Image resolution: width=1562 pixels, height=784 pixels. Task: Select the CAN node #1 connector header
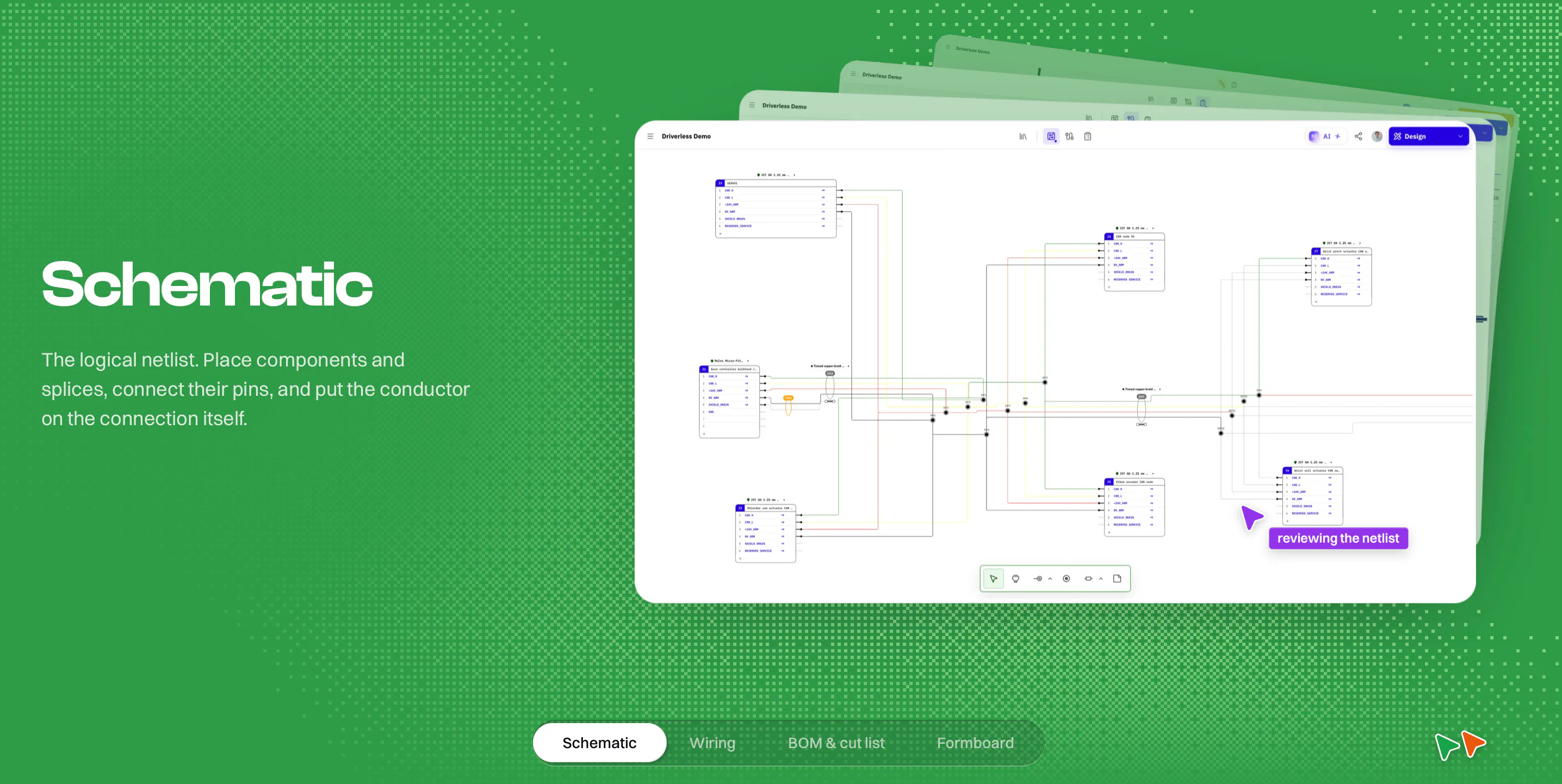click(x=1134, y=237)
